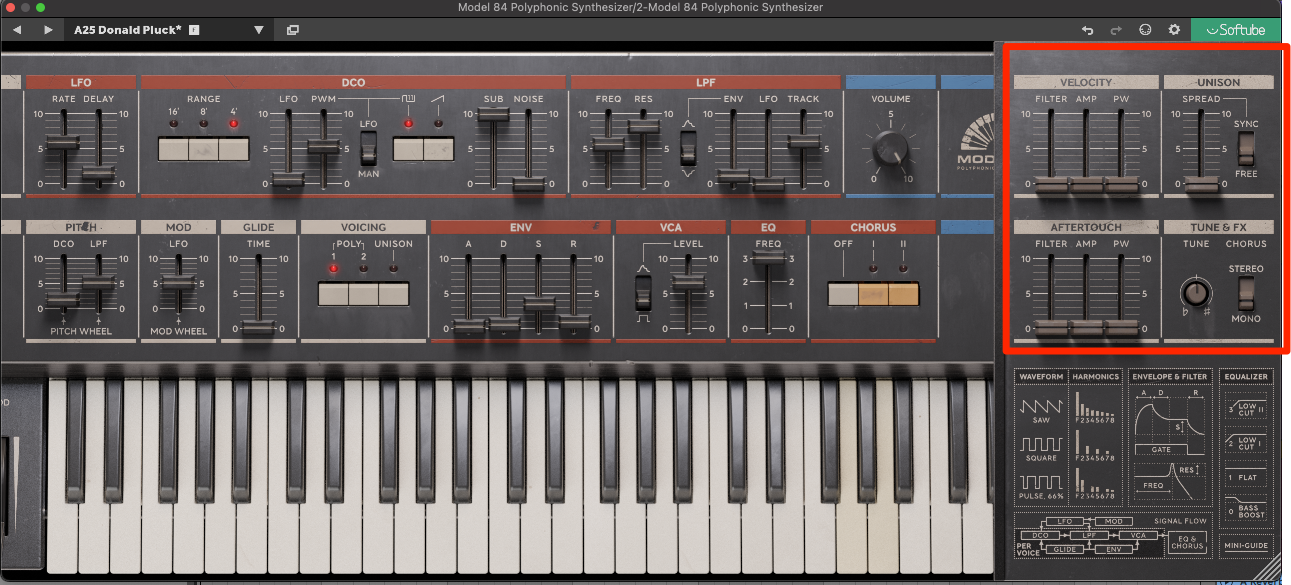The width and height of the screenshot is (1291, 585).
Task: Click the smiley face icon in toolbar
Action: tap(1145, 30)
